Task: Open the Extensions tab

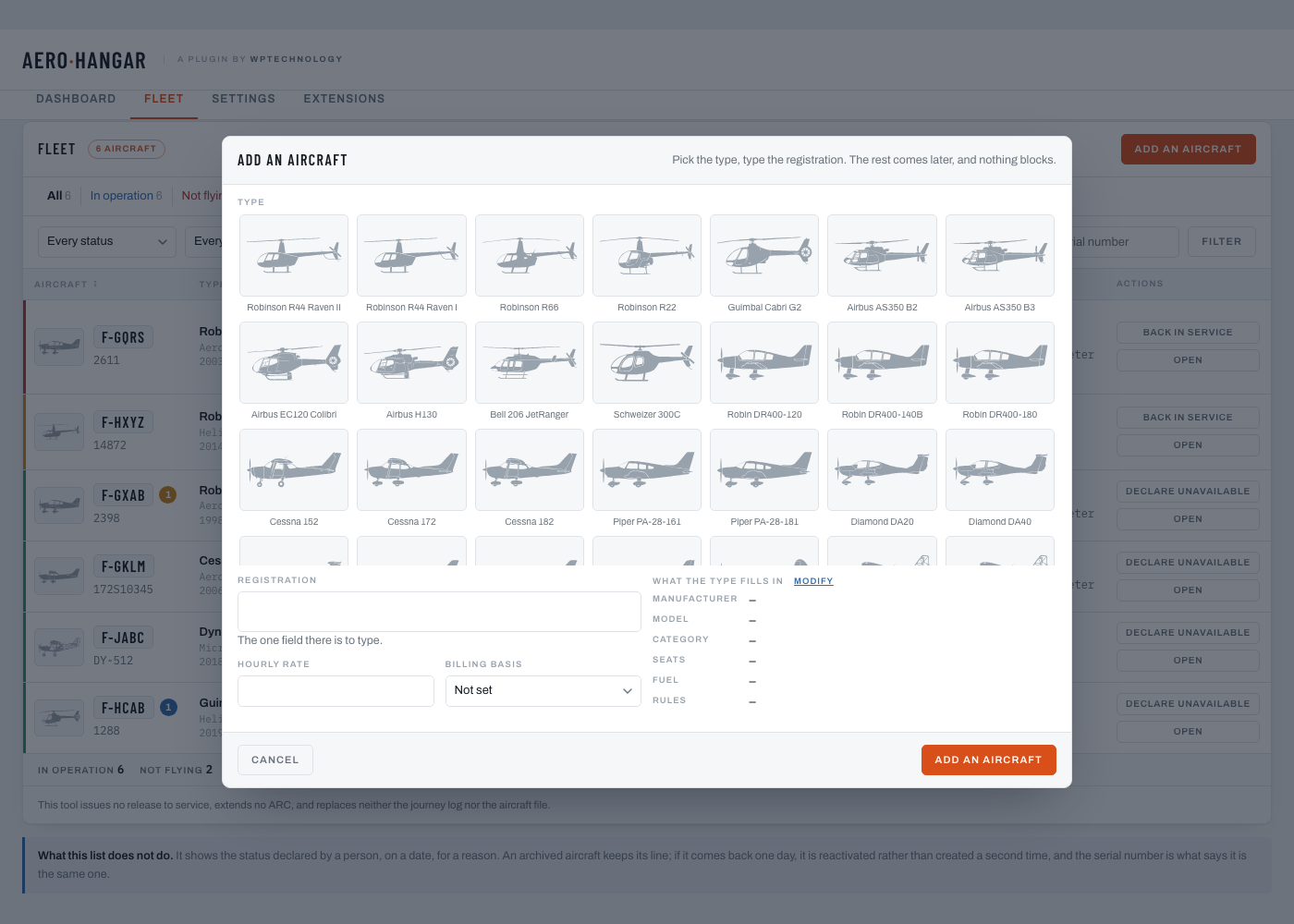Action: pyautogui.click(x=344, y=99)
